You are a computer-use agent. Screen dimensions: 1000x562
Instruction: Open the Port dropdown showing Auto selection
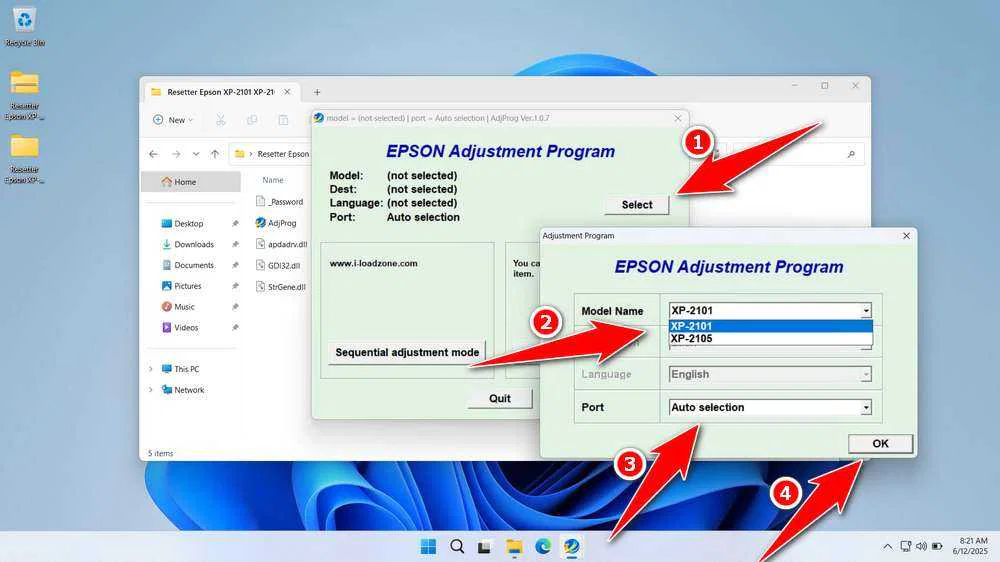pyautogui.click(x=770, y=407)
